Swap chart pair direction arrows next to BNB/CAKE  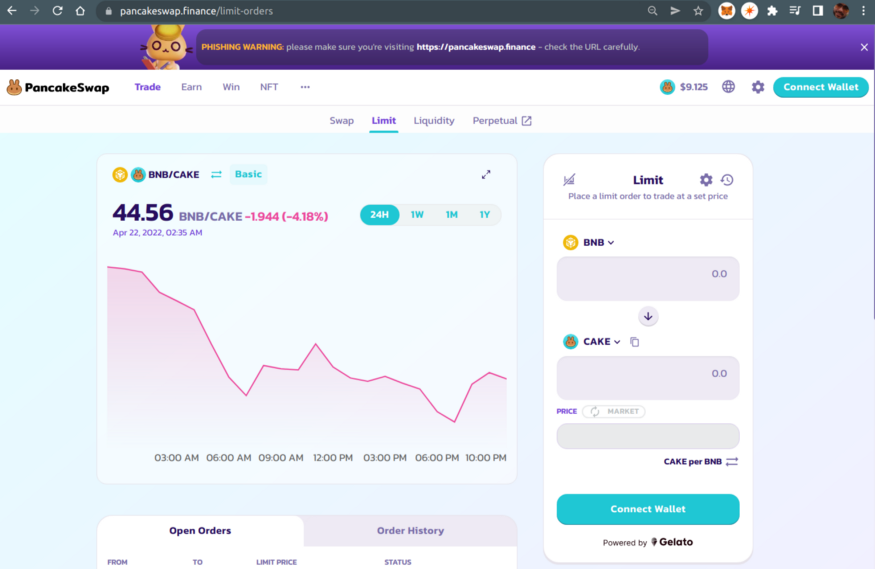tap(217, 175)
